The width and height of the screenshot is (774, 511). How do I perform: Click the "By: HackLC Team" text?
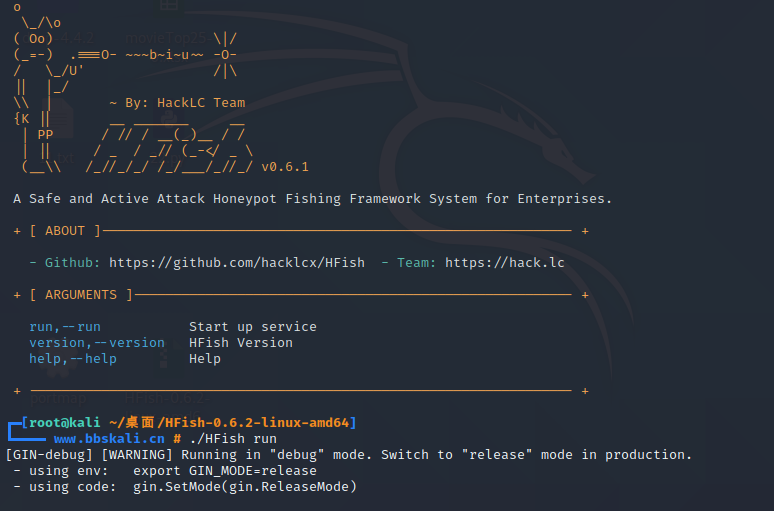tap(185, 103)
